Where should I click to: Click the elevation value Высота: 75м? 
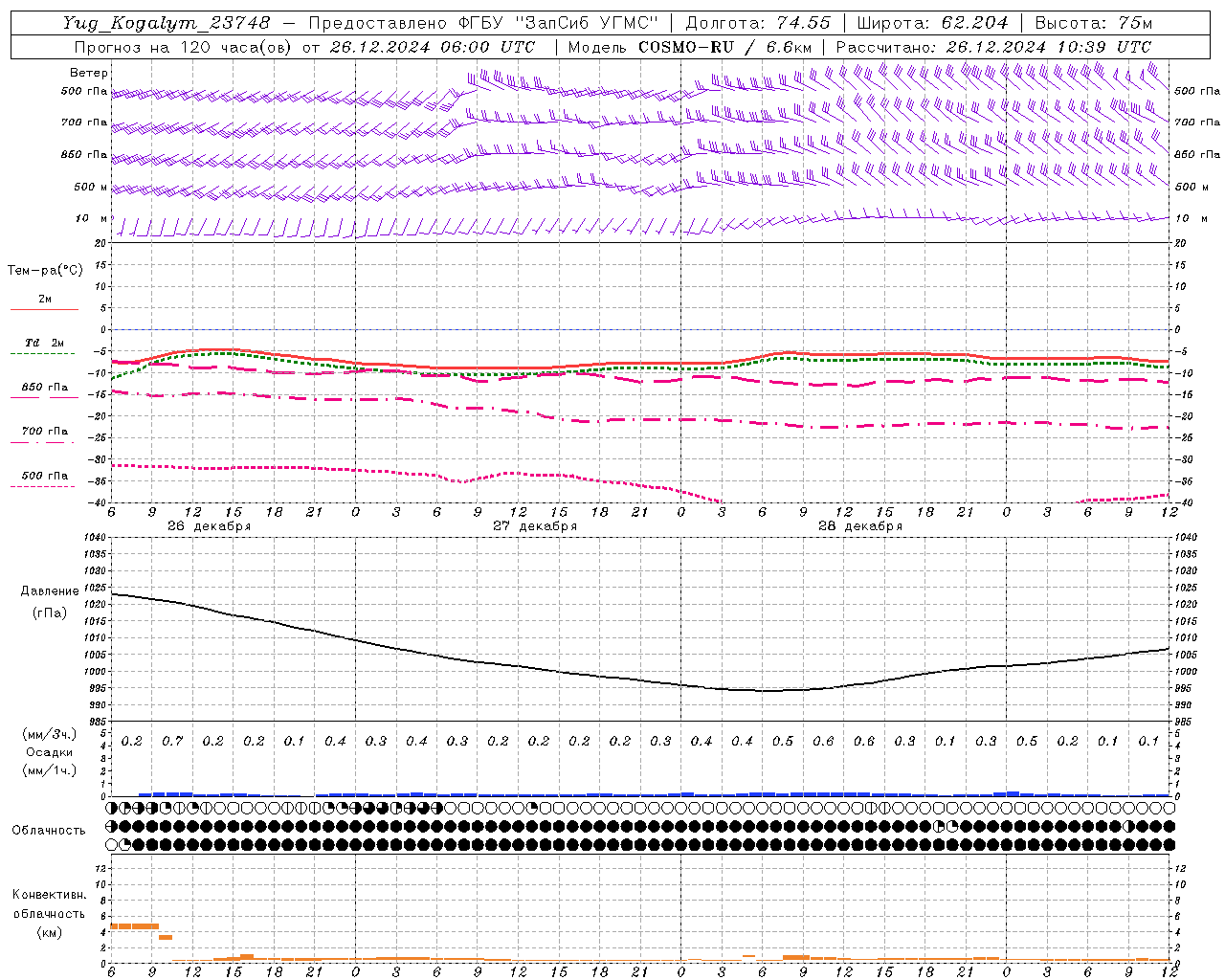1094,23
